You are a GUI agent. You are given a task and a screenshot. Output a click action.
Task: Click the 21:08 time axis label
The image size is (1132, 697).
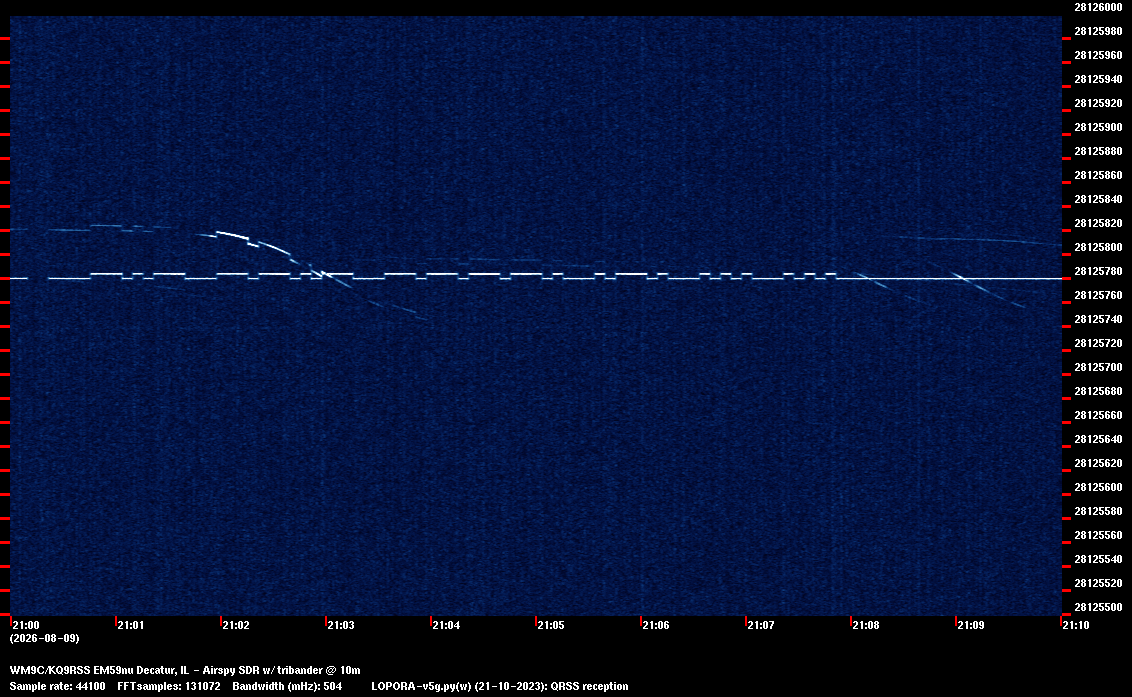point(866,625)
